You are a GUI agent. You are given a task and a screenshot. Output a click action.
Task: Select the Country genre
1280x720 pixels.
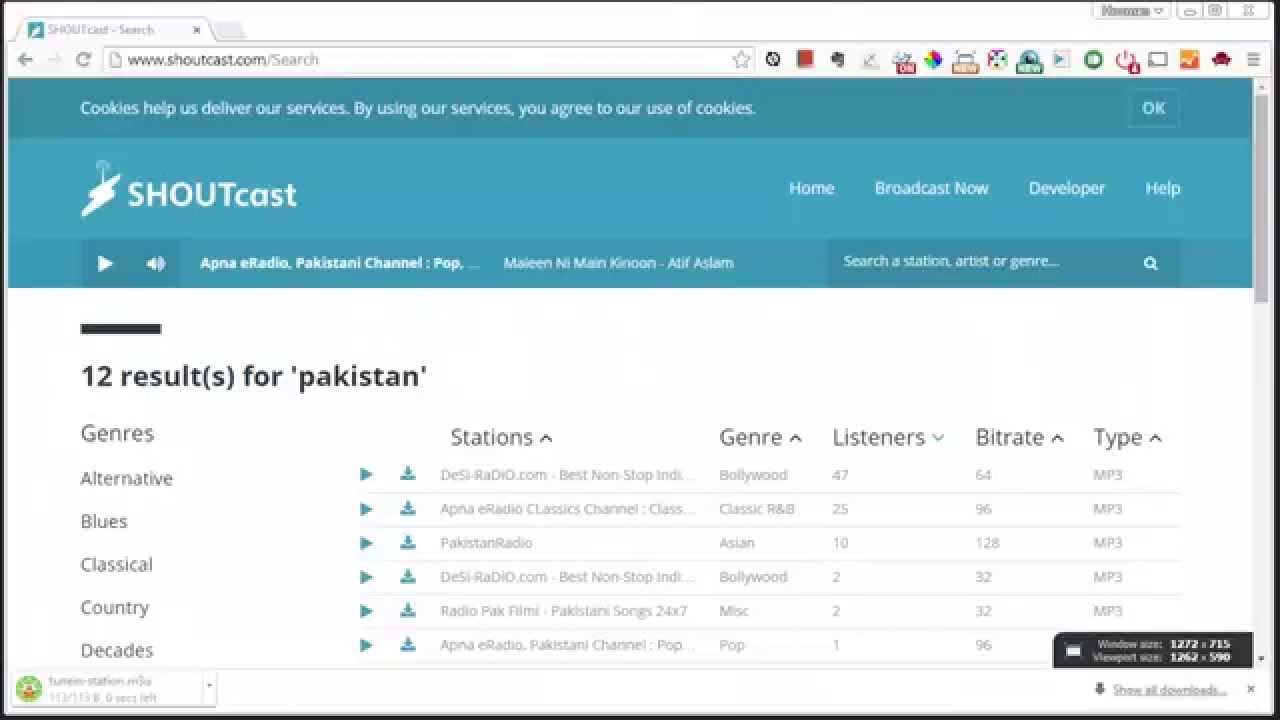(114, 608)
